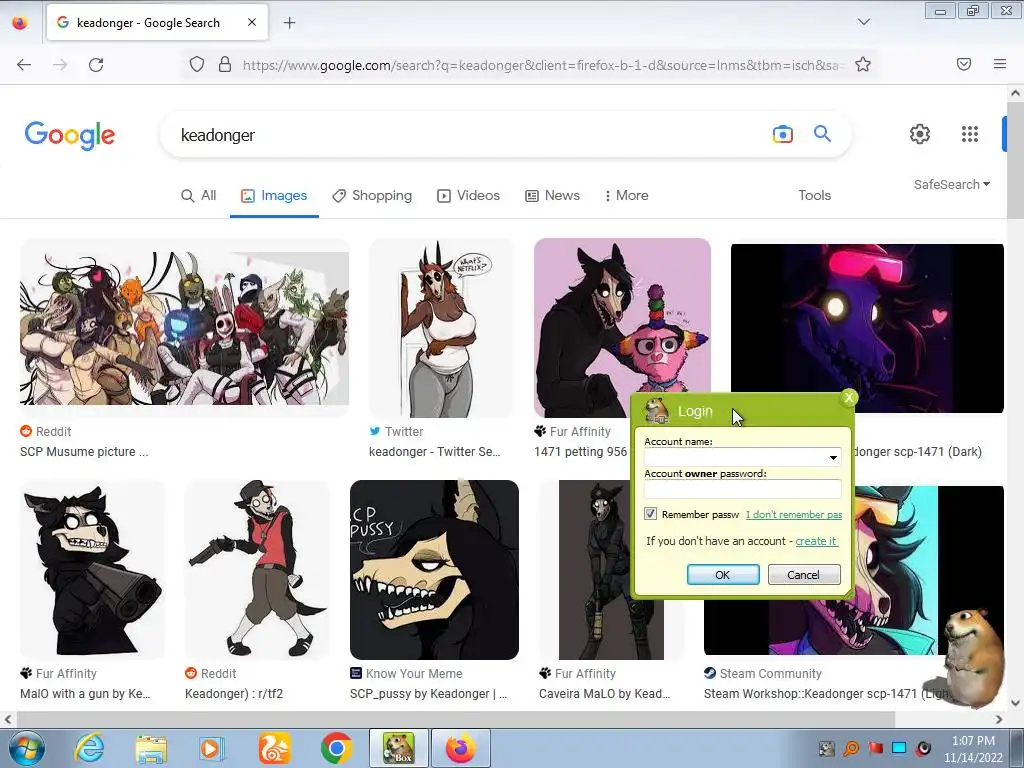Launch Internet Explorer from the taskbar
The image size is (1024, 768).
click(88, 748)
